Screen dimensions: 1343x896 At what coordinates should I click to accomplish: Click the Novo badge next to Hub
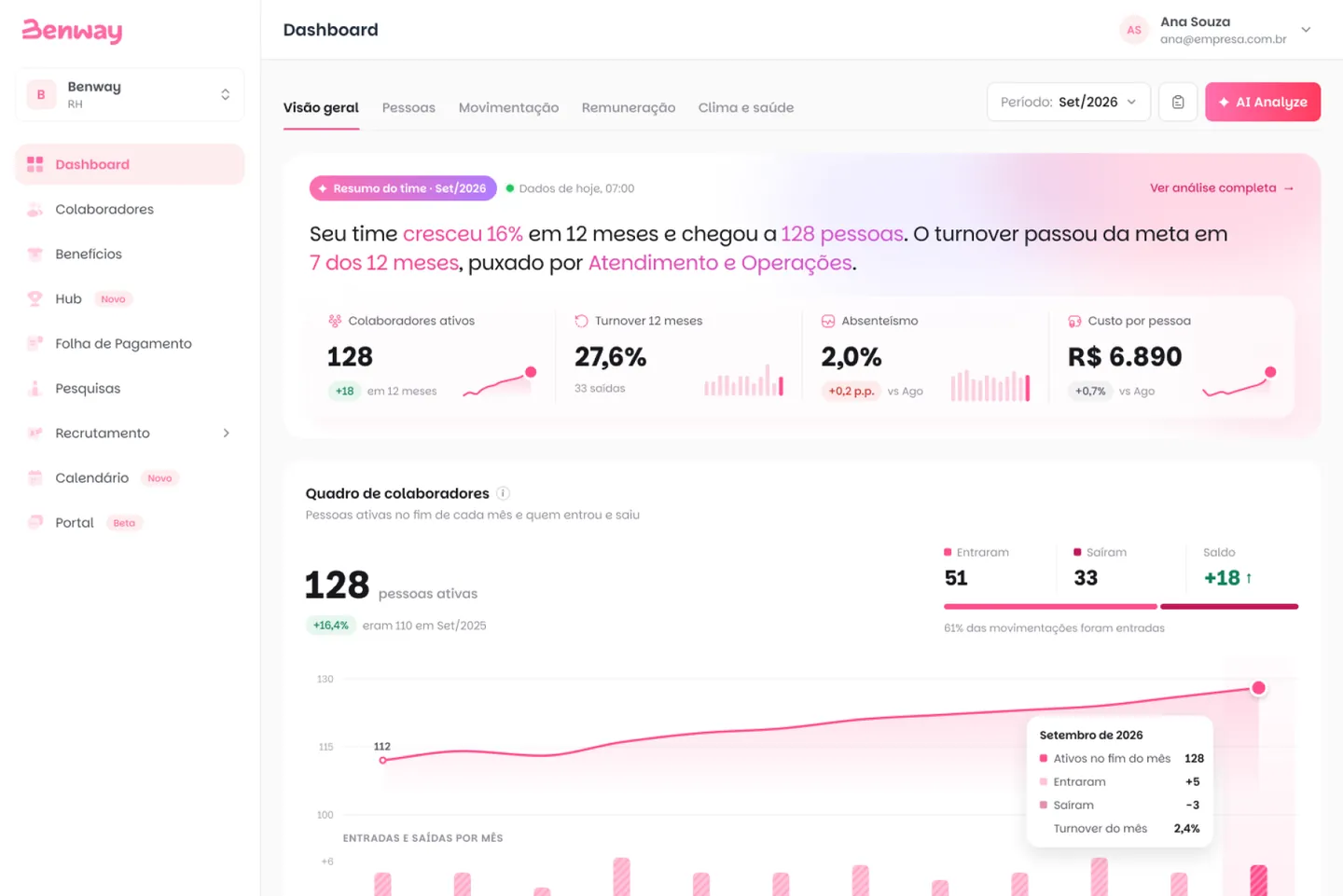[113, 299]
